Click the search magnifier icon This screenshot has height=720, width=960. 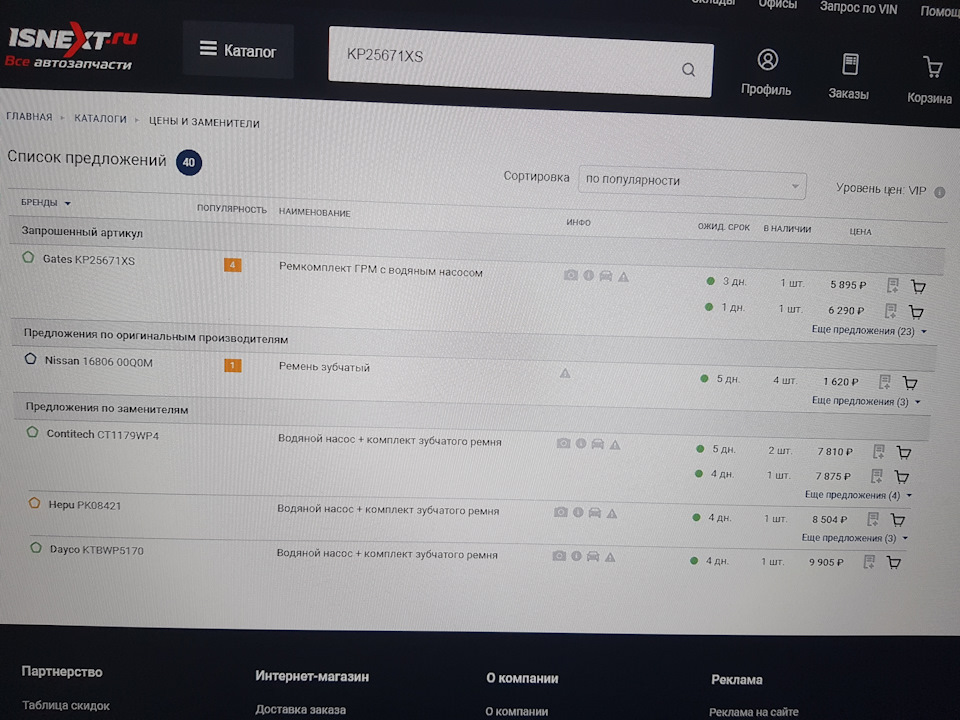(688, 69)
